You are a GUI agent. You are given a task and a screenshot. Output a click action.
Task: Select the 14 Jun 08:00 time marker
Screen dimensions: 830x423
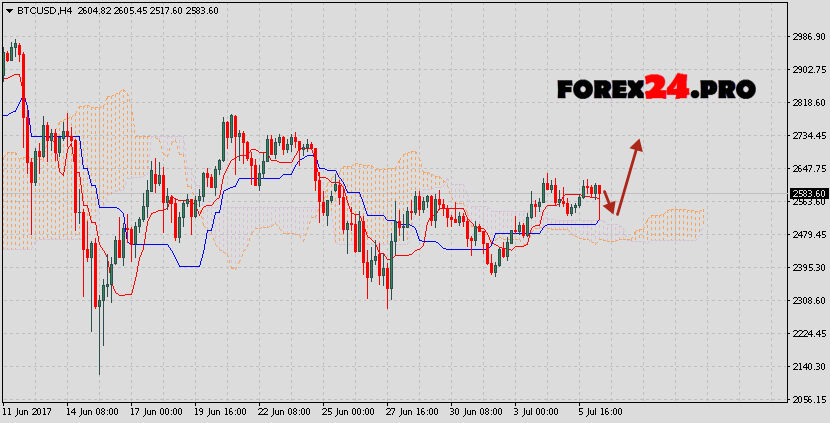(94, 411)
